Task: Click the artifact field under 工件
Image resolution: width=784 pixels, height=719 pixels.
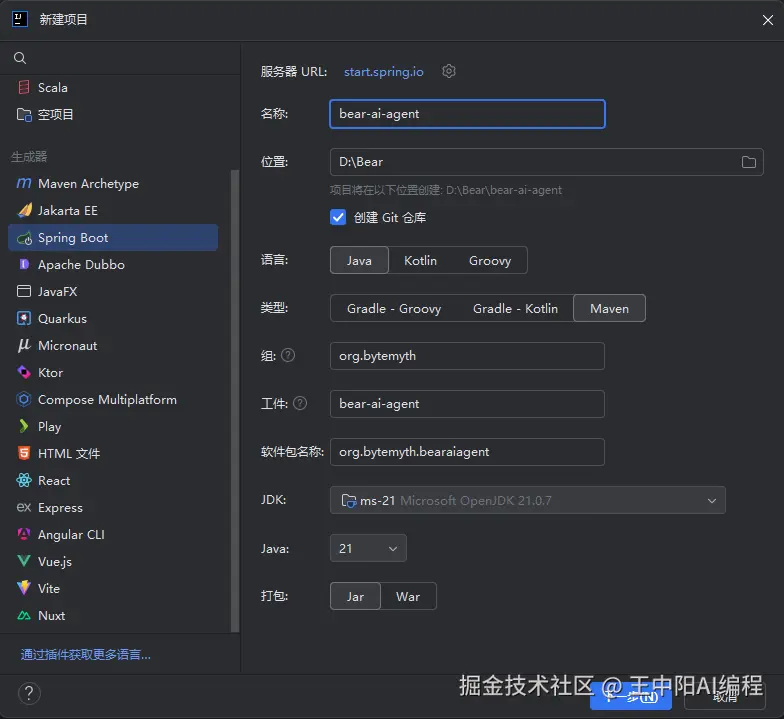Action: coord(467,404)
